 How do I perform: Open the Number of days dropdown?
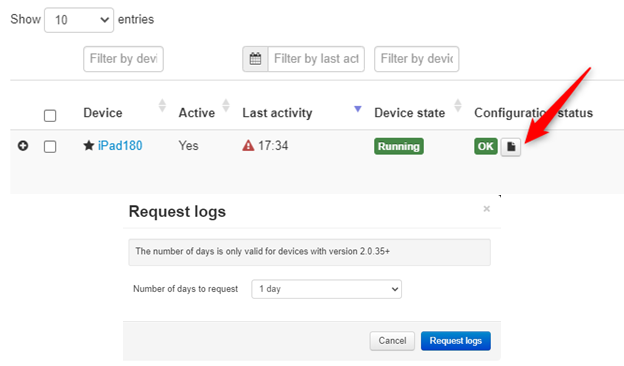click(x=326, y=289)
